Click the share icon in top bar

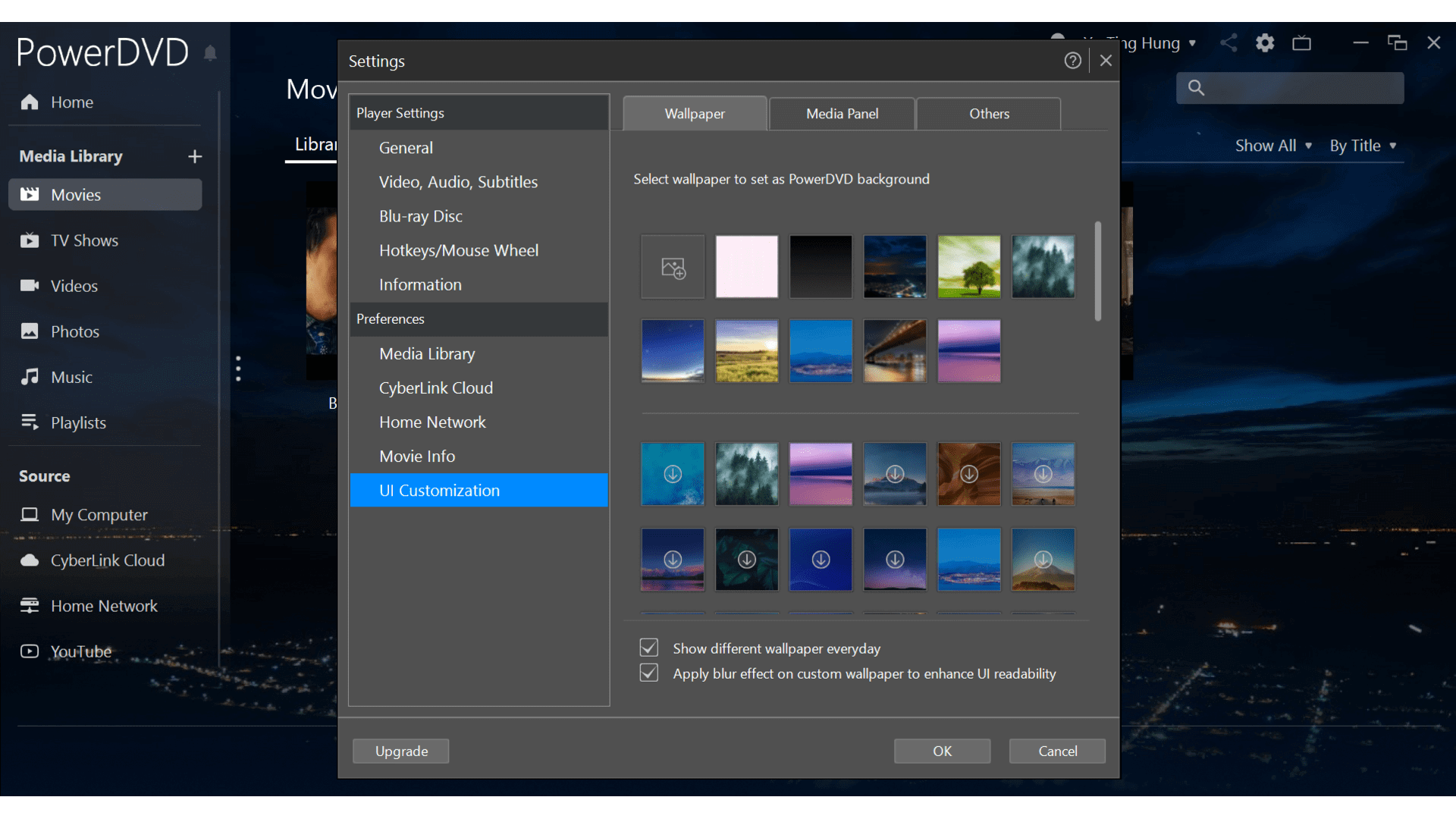pyautogui.click(x=1228, y=43)
